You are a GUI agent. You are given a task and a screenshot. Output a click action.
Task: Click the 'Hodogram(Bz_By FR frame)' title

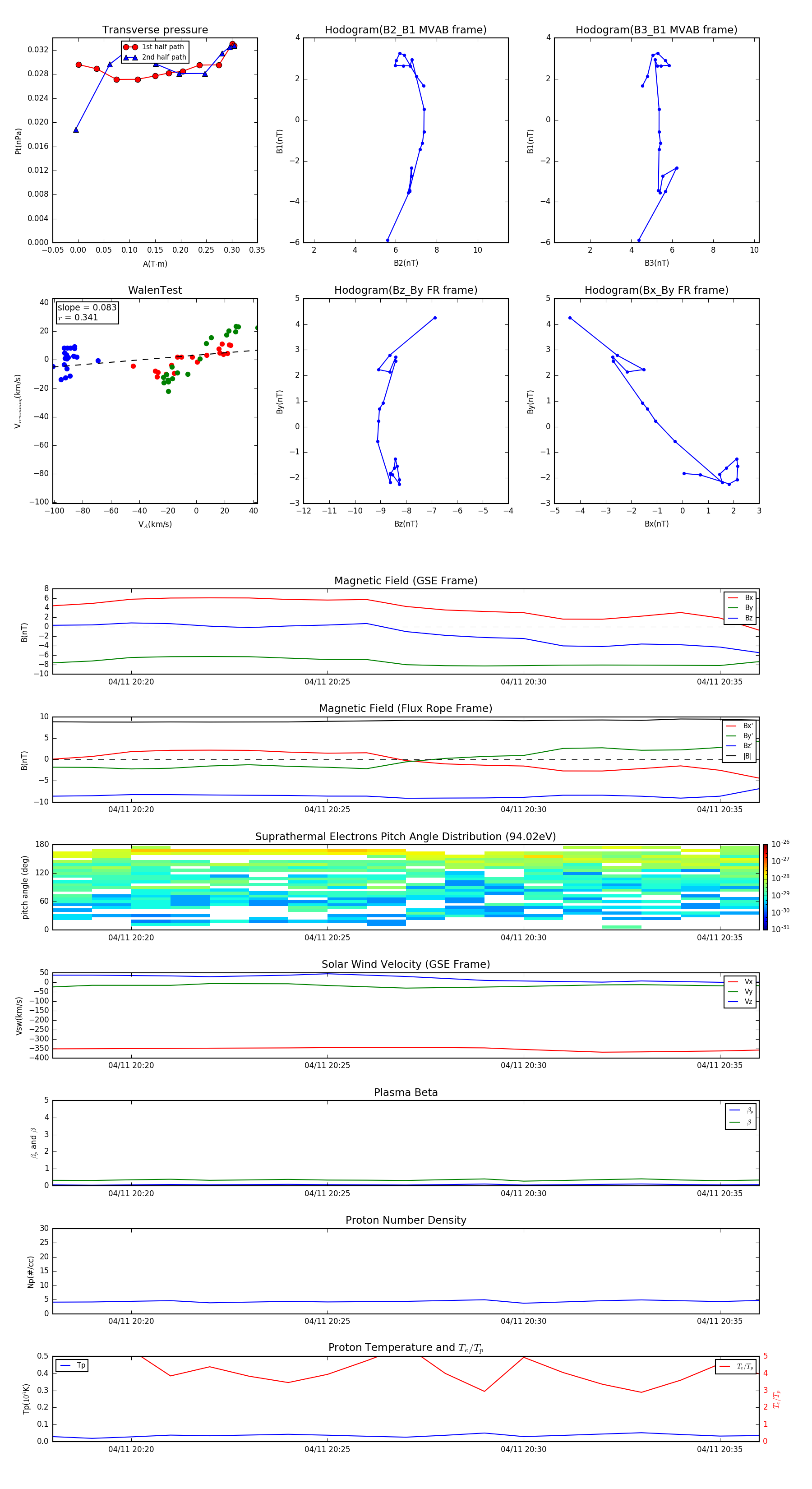406,290
